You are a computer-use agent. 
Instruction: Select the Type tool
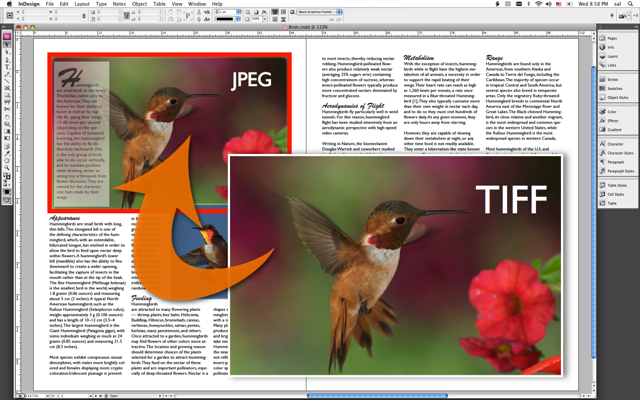point(7,67)
